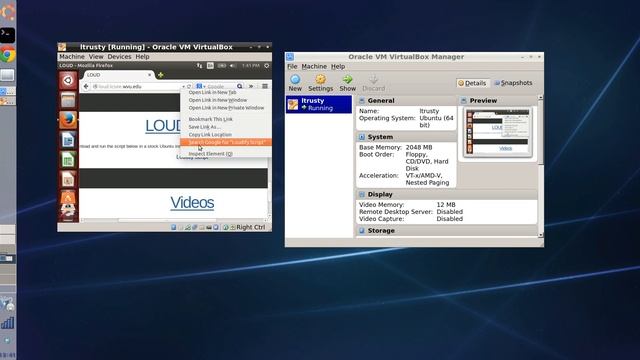
Task: Open LibreOffice Calc in guest launcher
Action: (68, 160)
